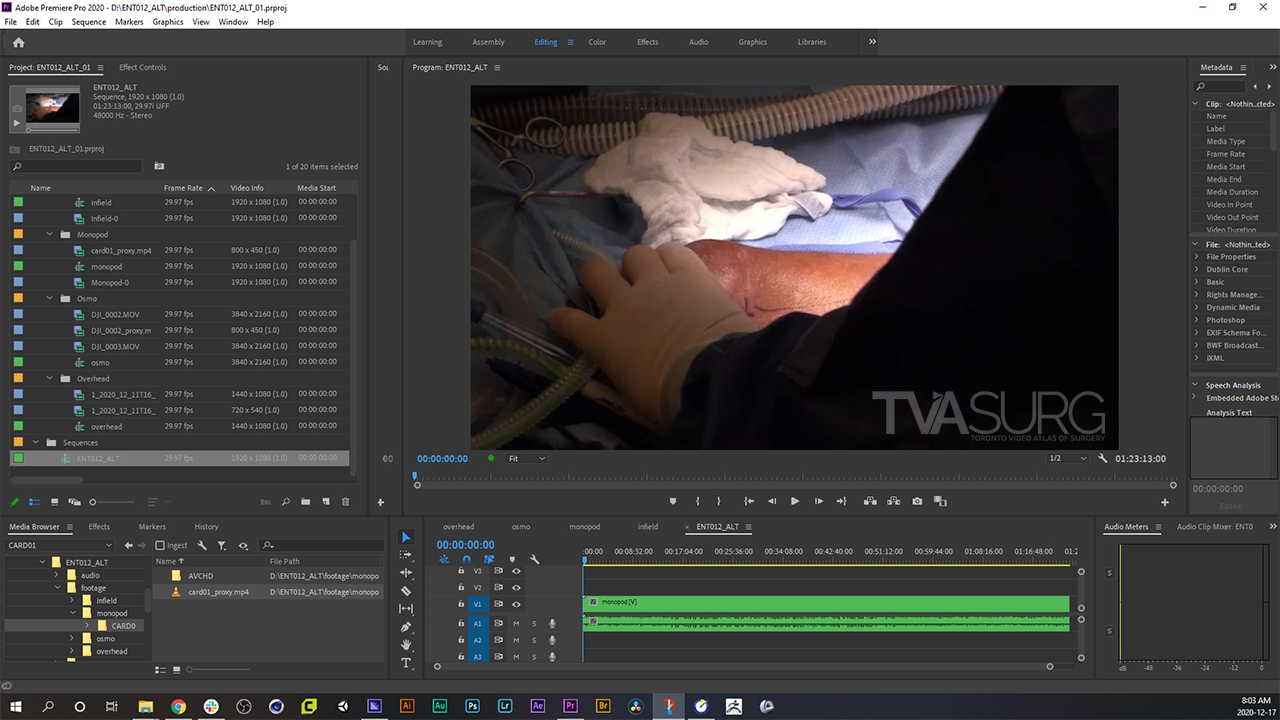Viewport: 1280px width, 720px height.
Task: Click Mark In button in Program monitor
Action: coord(697,501)
